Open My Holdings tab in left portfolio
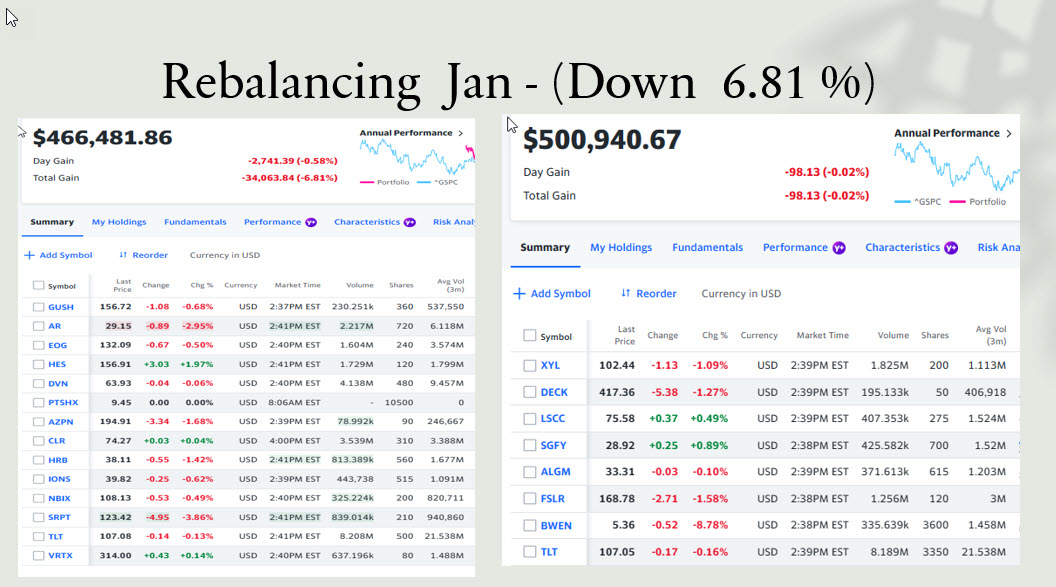 [x=119, y=222]
